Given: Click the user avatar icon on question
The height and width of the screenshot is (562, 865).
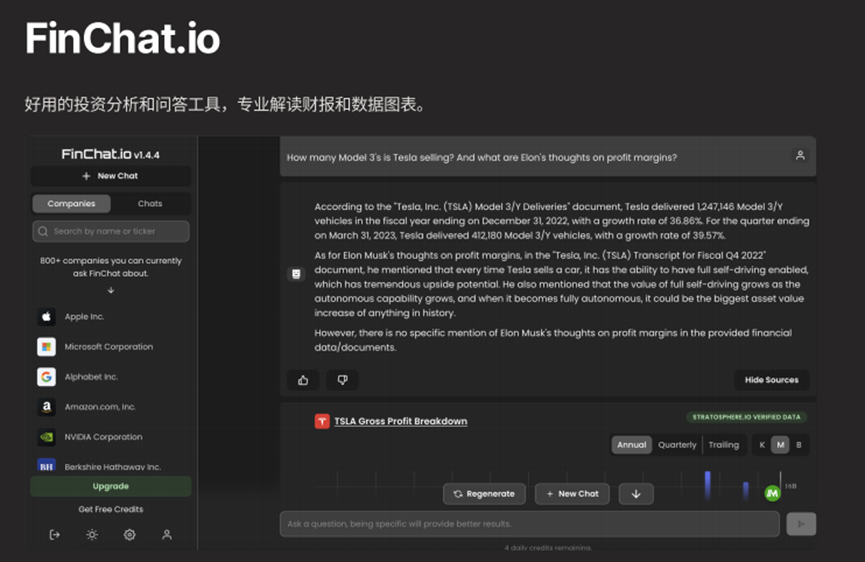Looking at the screenshot, I should pyautogui.click(x=800, y=156).
